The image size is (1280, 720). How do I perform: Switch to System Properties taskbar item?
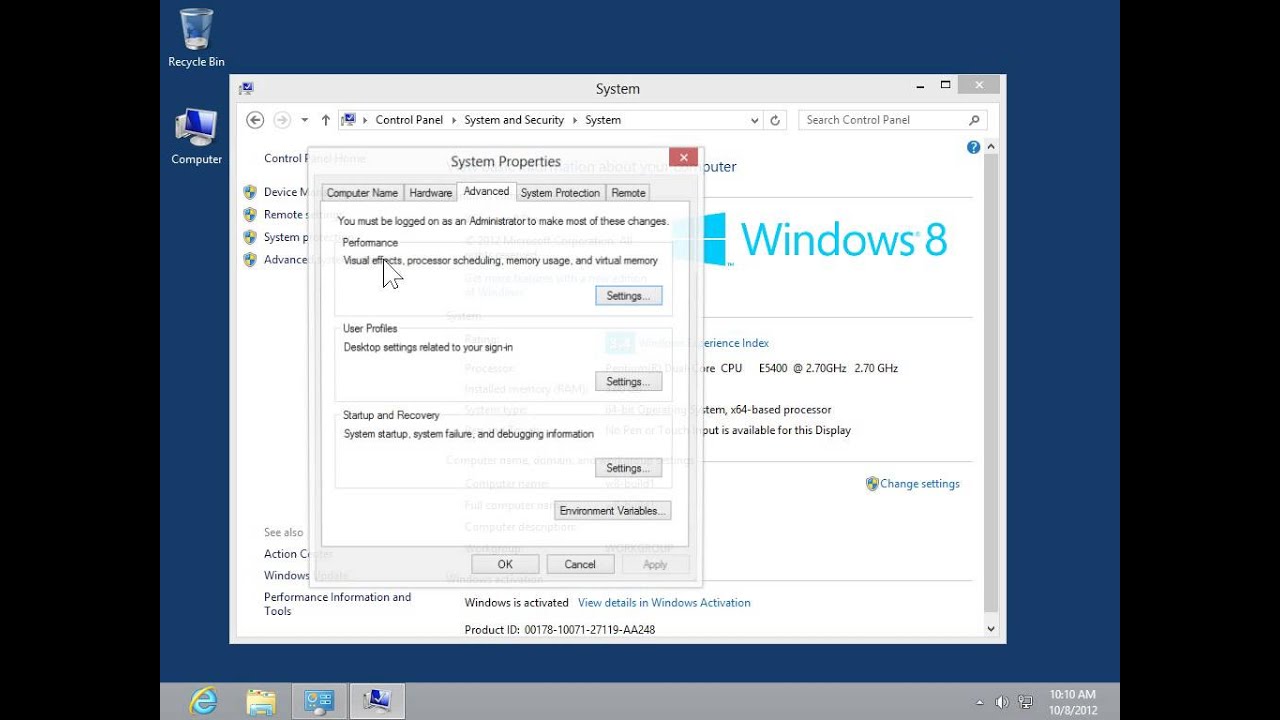[x=377, y=701]
